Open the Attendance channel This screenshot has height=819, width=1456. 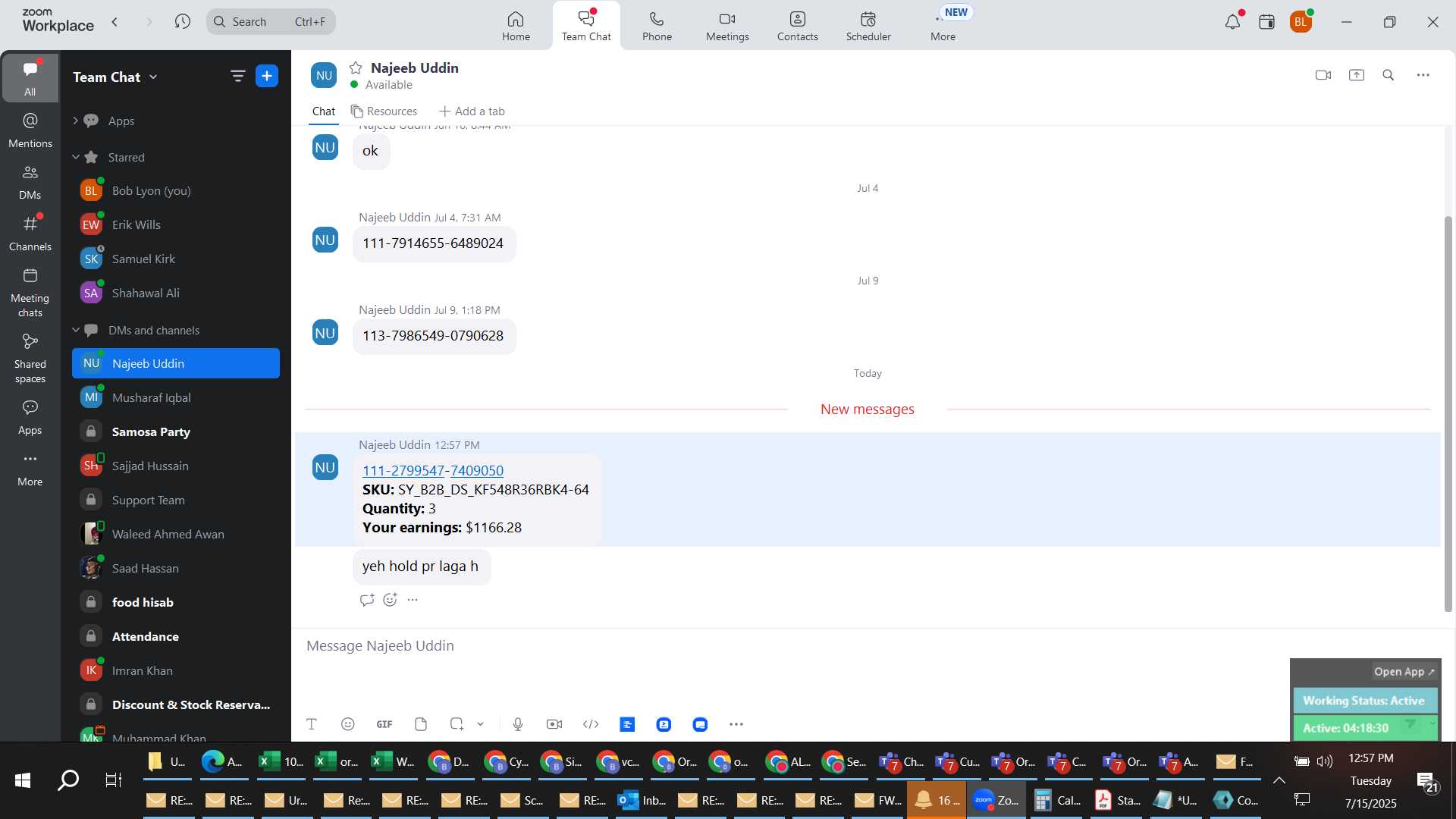tap(176, 636)
